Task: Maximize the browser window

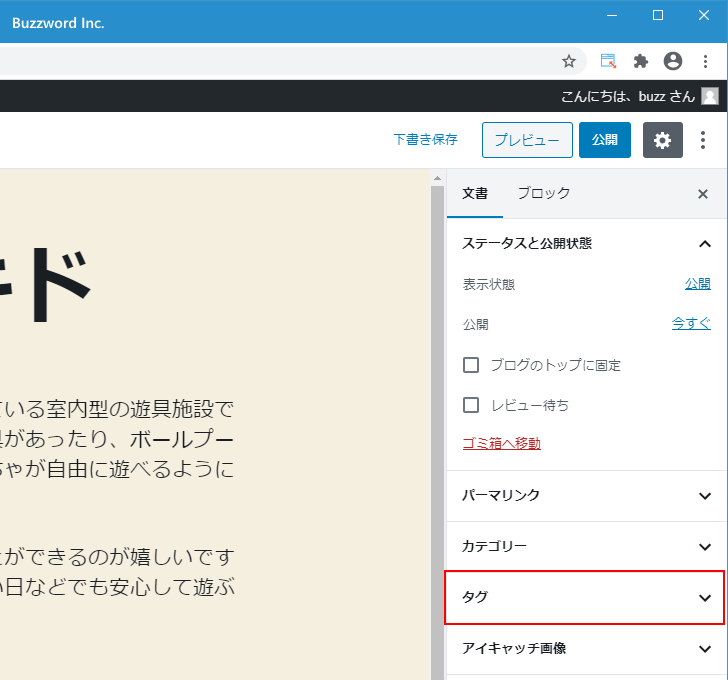Action: [658, 15]
